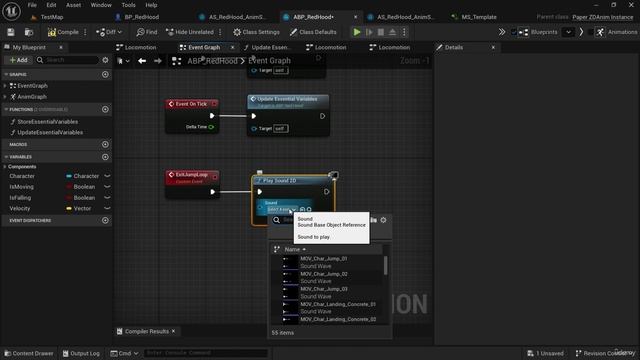Select AnimGraph in graphs list
This screenshot has height=360, width=640.
click(32, 97)
